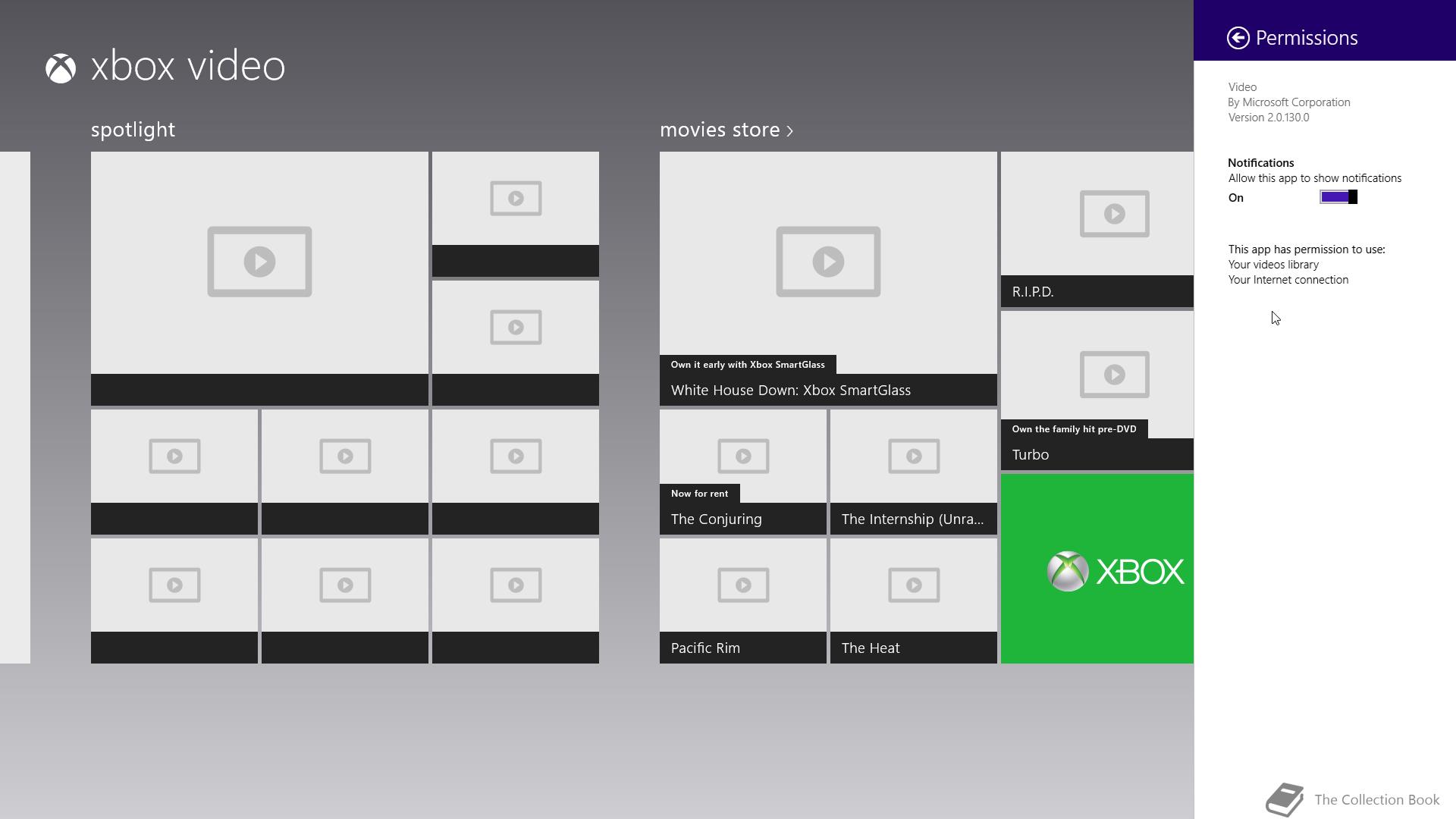Click the Permissions panel title
Screen dimensions: 1456x819
pos(1307,38)
